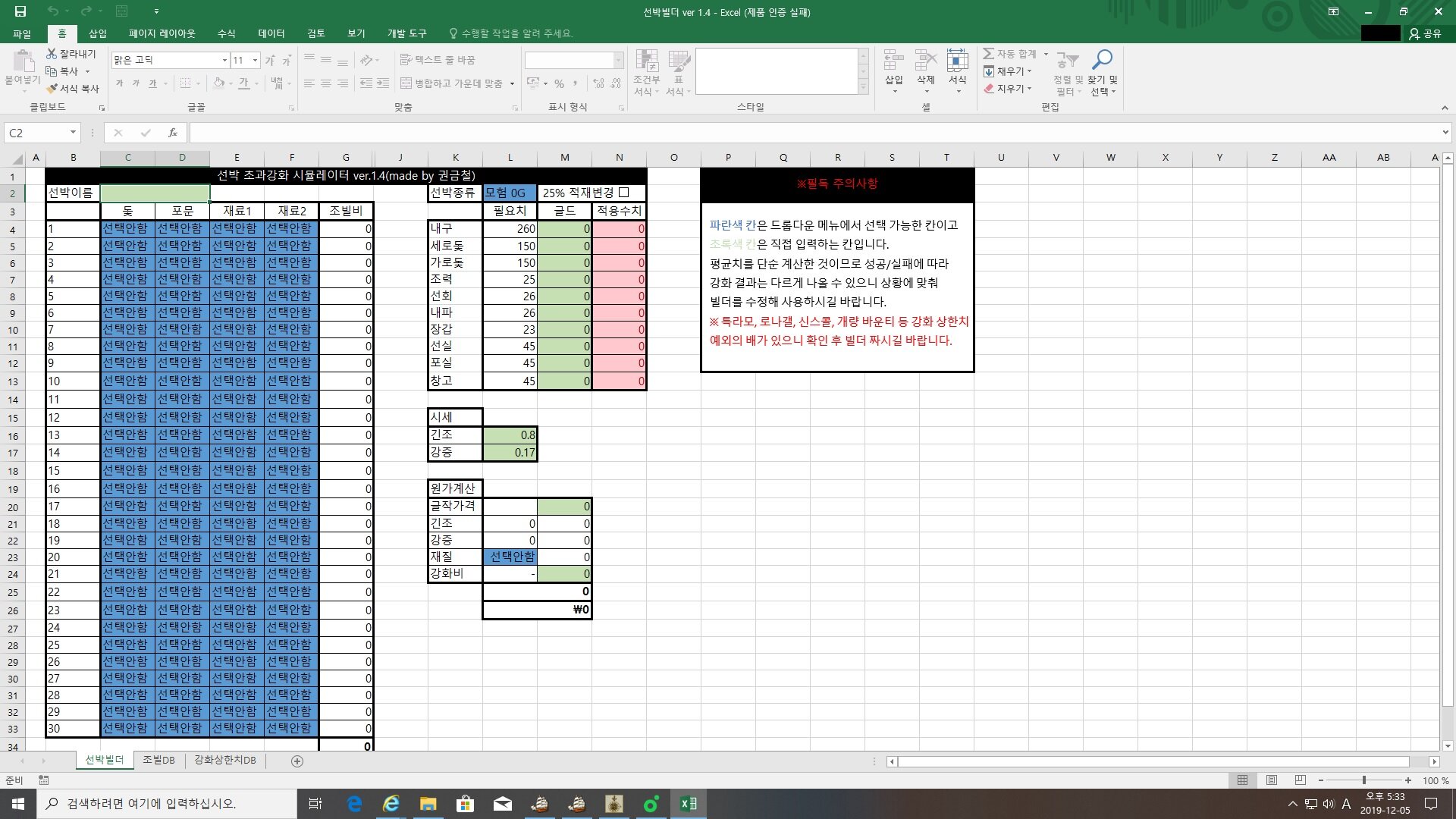Select the blue 선택안함 cell next to 재질

[510, 557]
